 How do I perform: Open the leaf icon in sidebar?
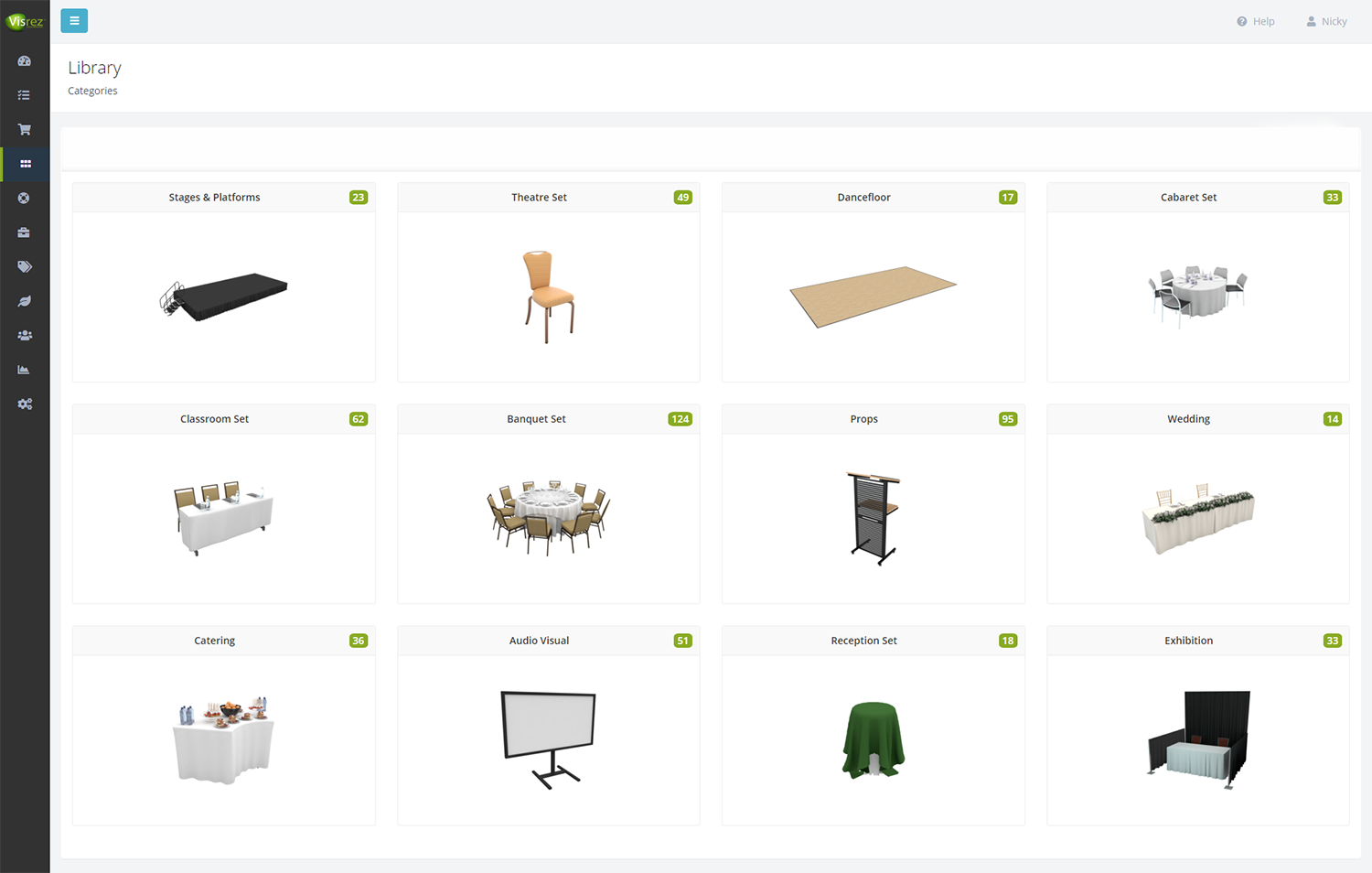click(25, 301)
